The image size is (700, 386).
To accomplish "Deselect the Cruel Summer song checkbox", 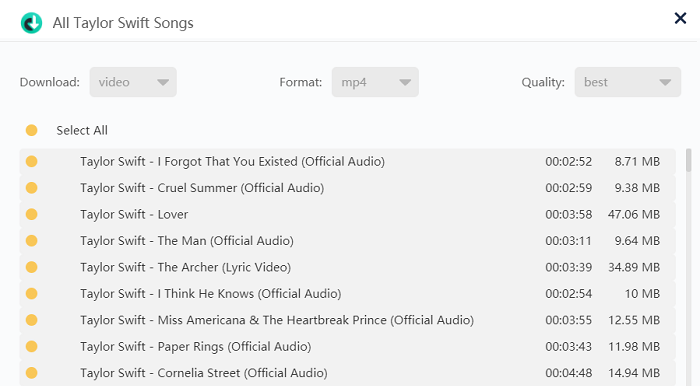I will pos(31,188).
